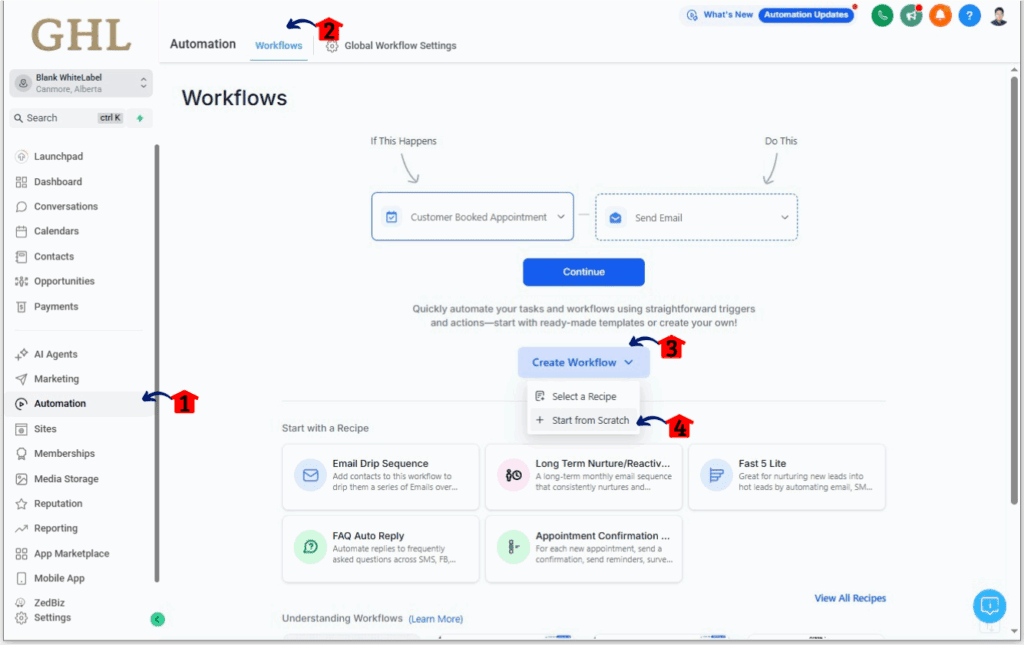Click the Automation Updates badge

[806, 14]
